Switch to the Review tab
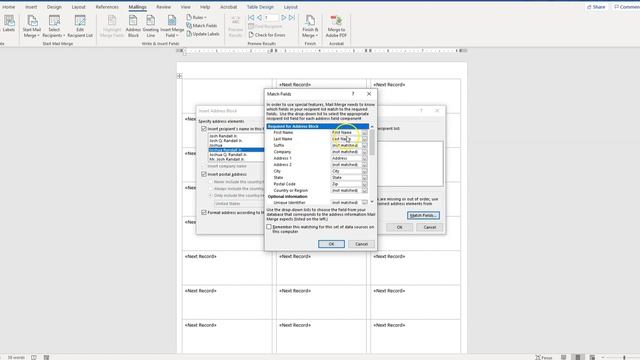Screen dimensions: 640x360 [163, 7]
